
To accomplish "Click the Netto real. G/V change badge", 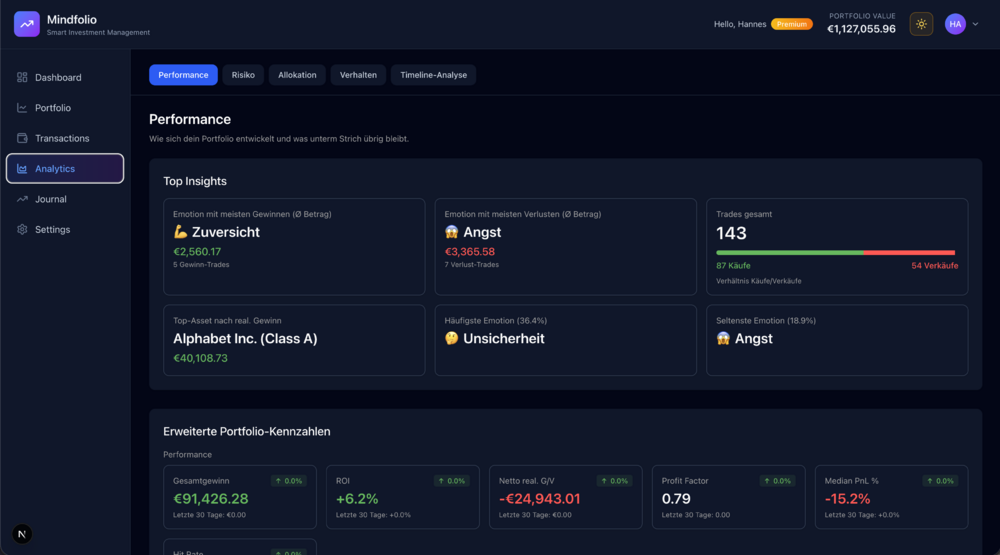I will click(614, 481).
